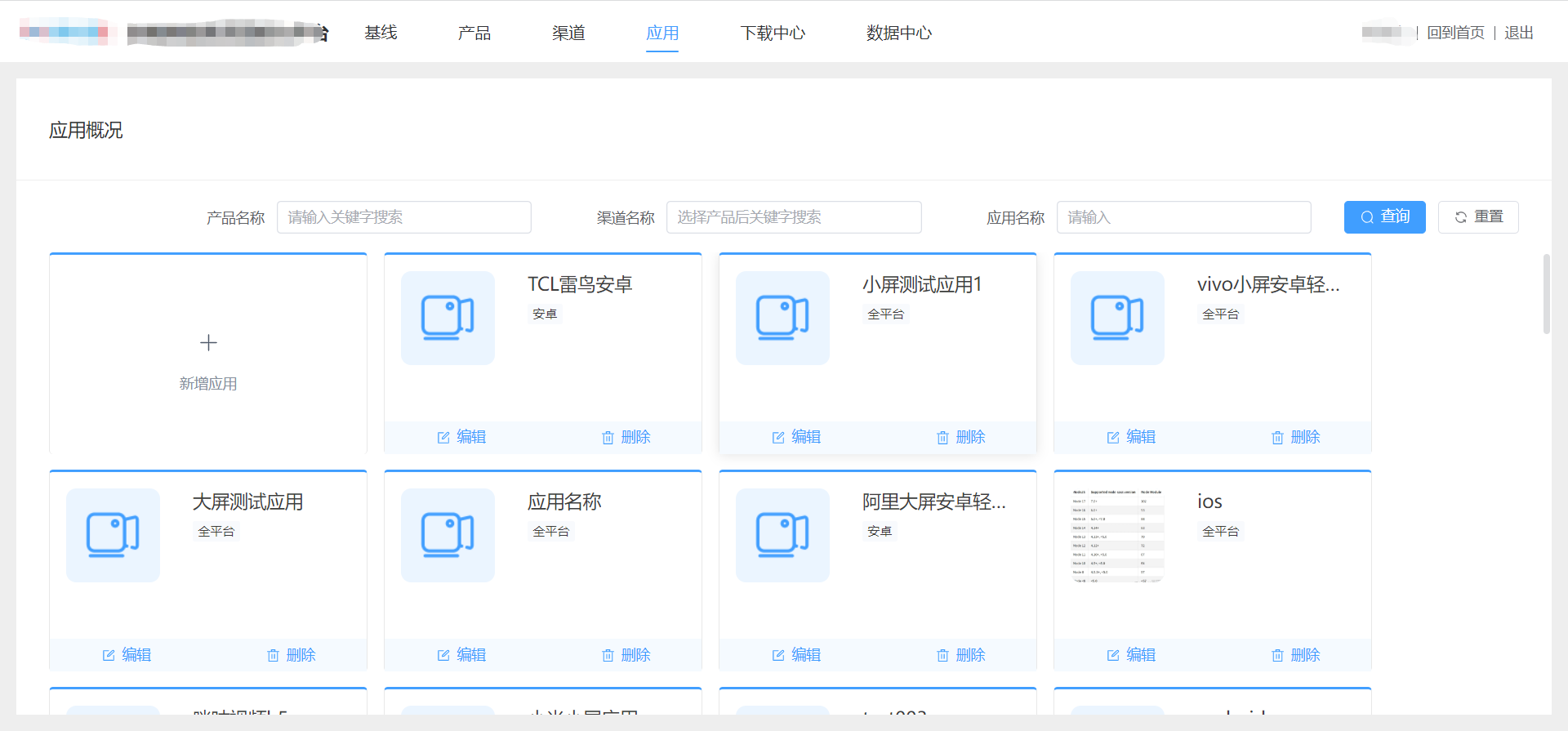Edit the 大屏测试应用 application

pos(127,655)
